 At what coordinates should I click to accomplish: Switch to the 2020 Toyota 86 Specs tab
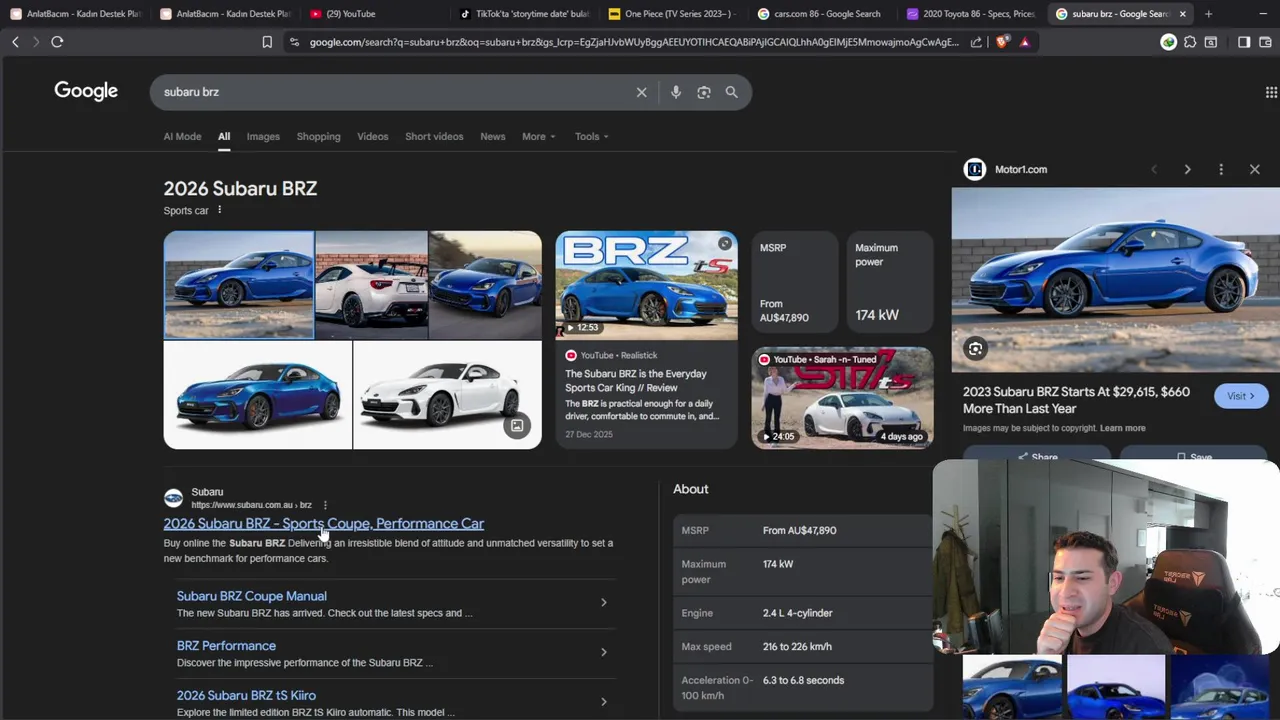972,14
